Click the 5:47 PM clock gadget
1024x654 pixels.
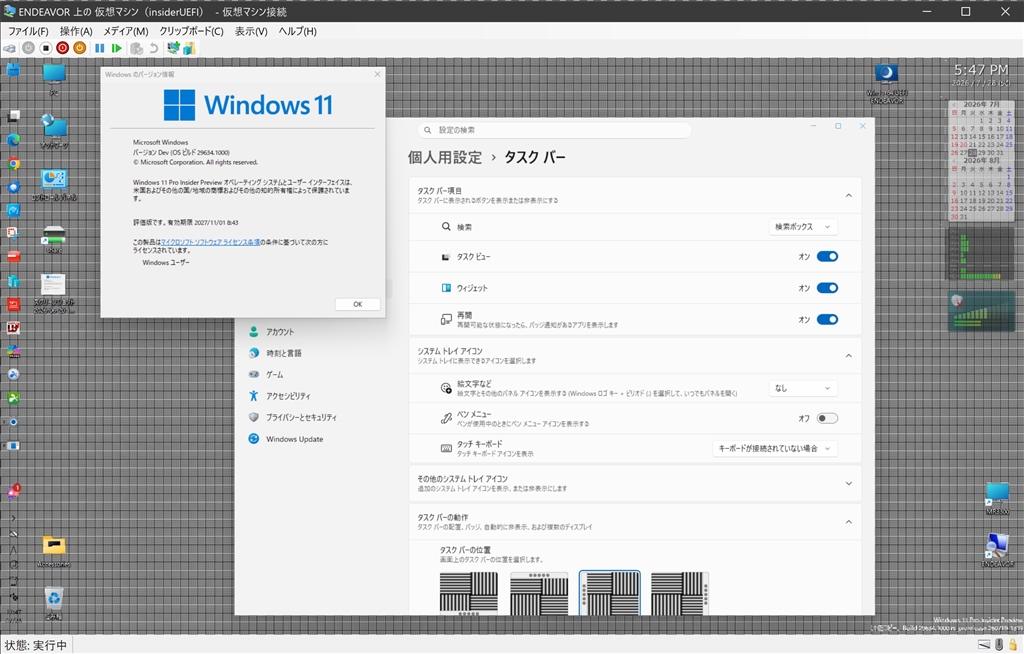click(x=981, y=74)
